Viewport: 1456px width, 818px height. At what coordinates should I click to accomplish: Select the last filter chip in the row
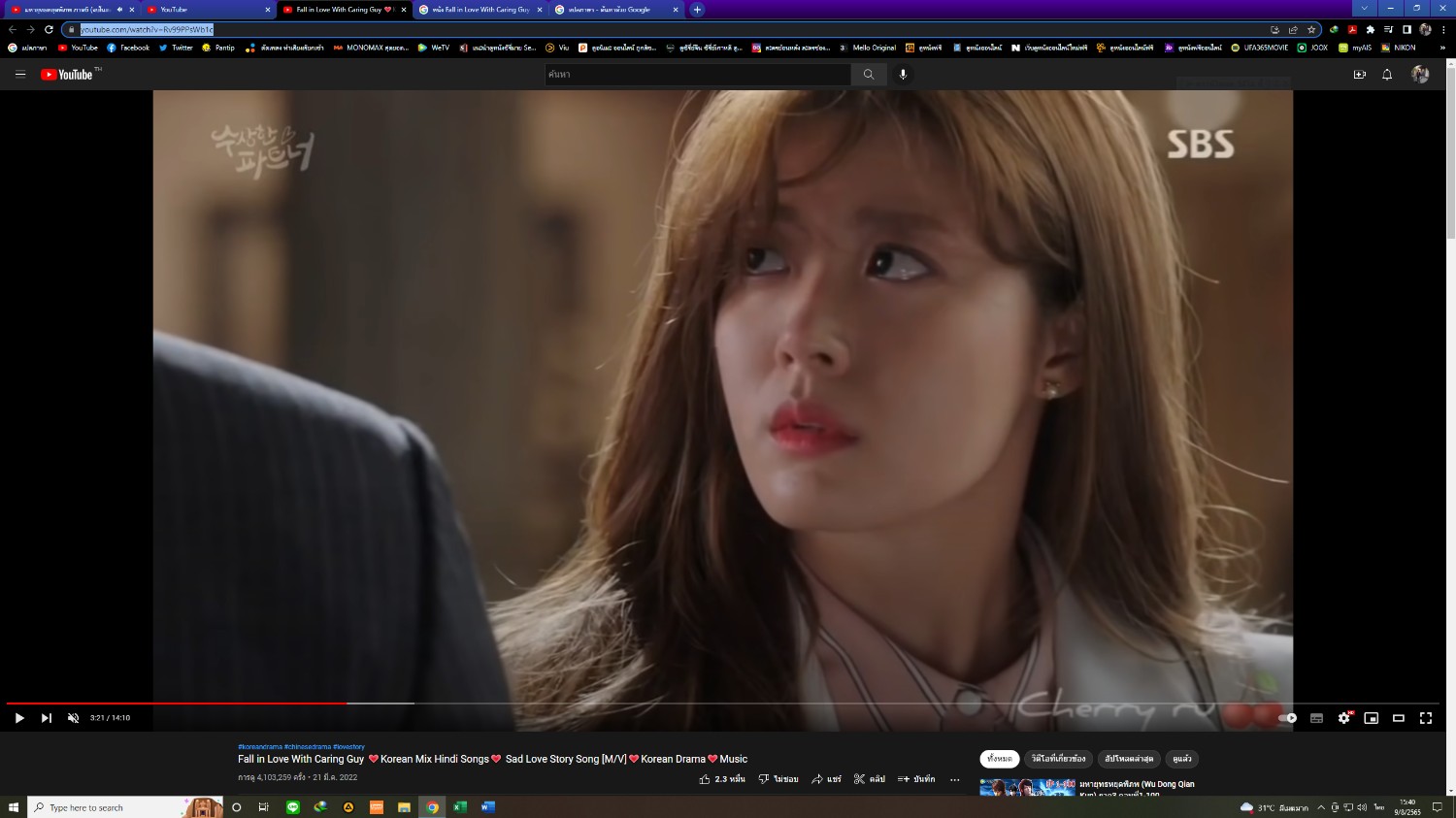pos(1181,759)
